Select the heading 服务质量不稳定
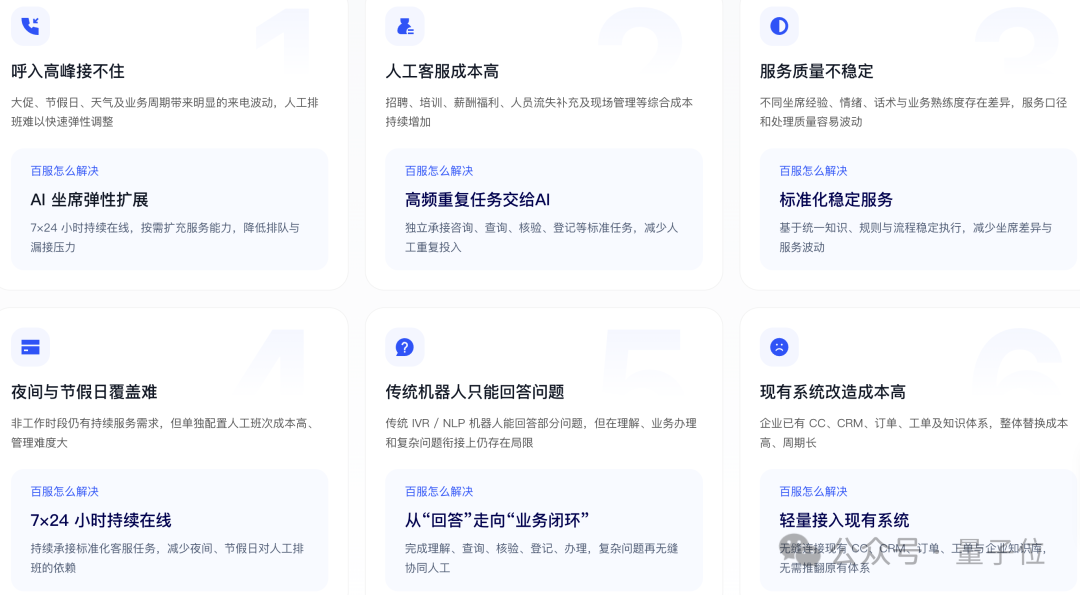The height and width of the screenshot is (595, 1080). [x=816, y=72]
